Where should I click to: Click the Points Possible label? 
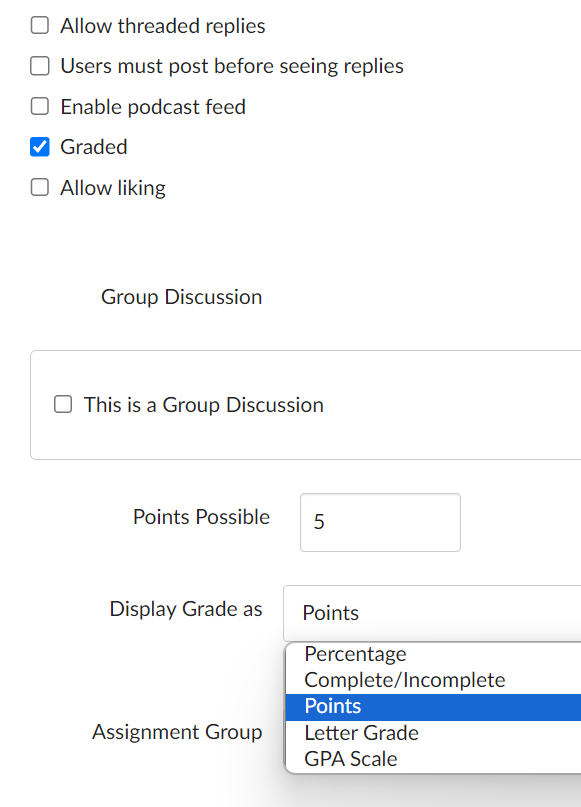tap(201, 517)
